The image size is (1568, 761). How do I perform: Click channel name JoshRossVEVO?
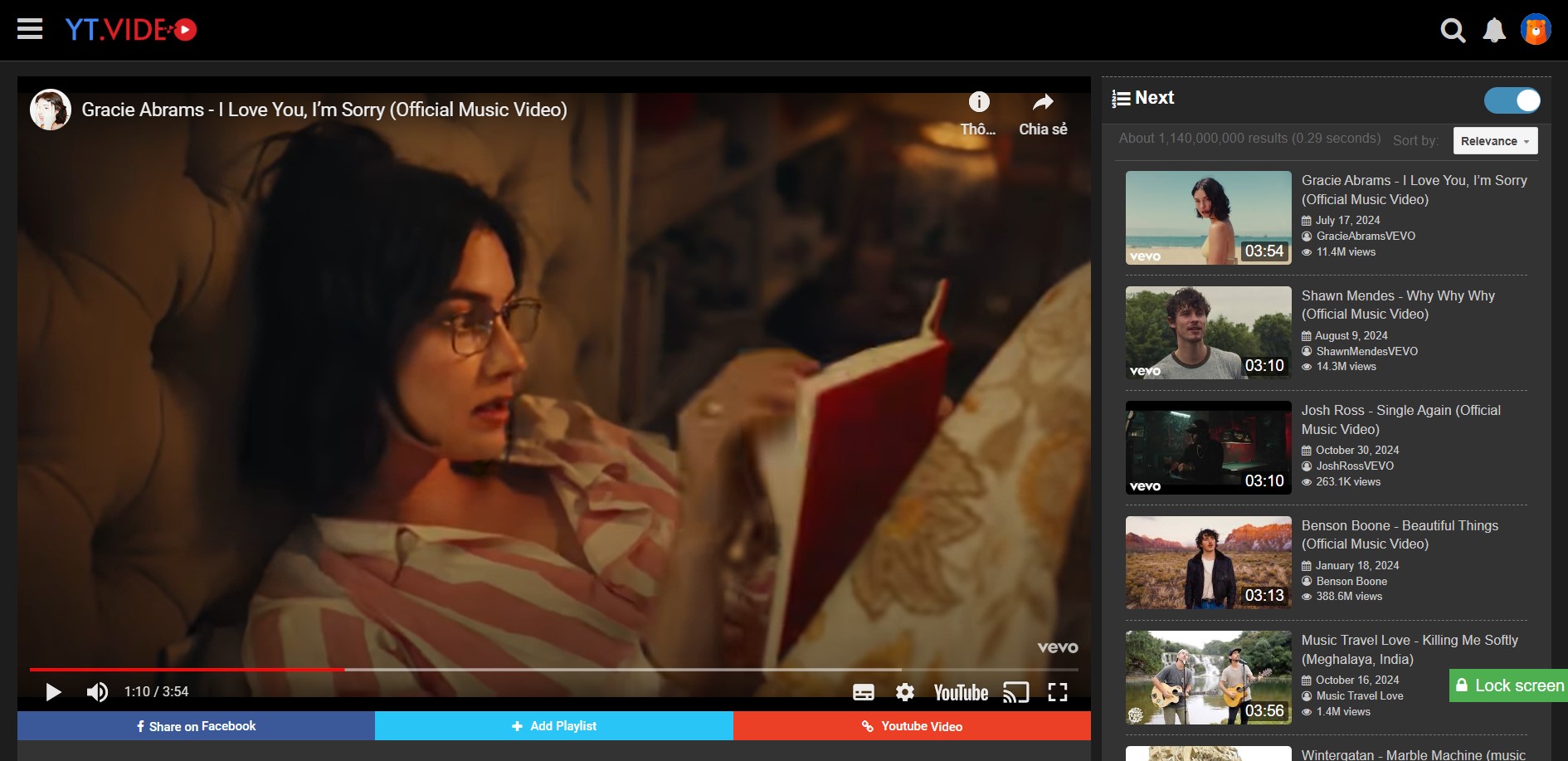coord(1355,466)
